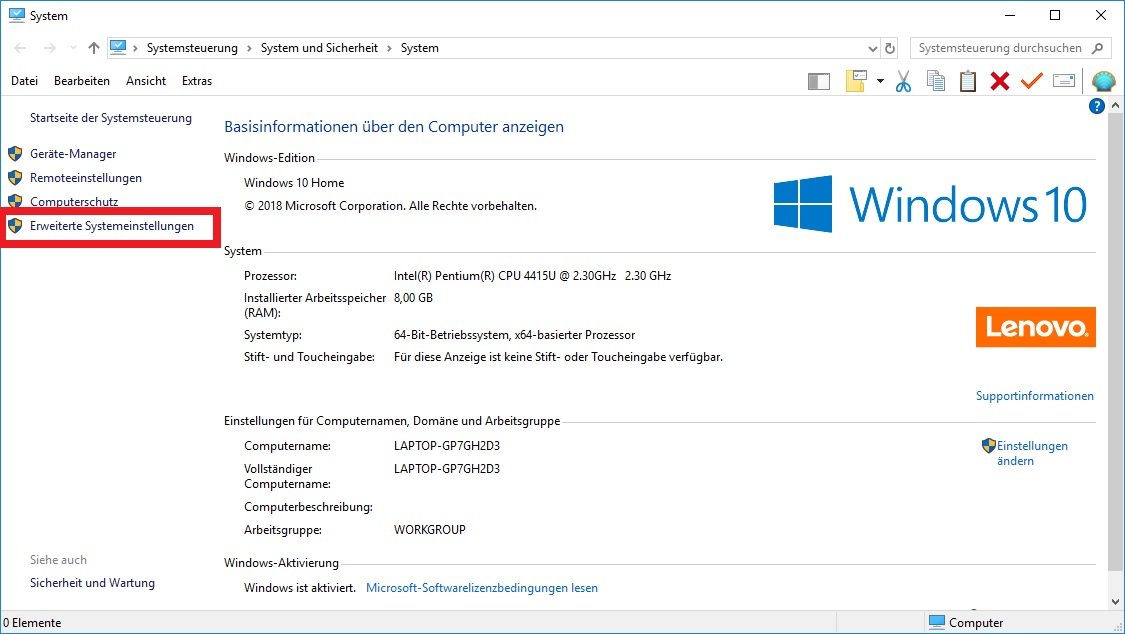Screen dimensions: 1125x634
Task: Select Systemsteuerung in breadcrumb path
Action: (x=192, y=48)
